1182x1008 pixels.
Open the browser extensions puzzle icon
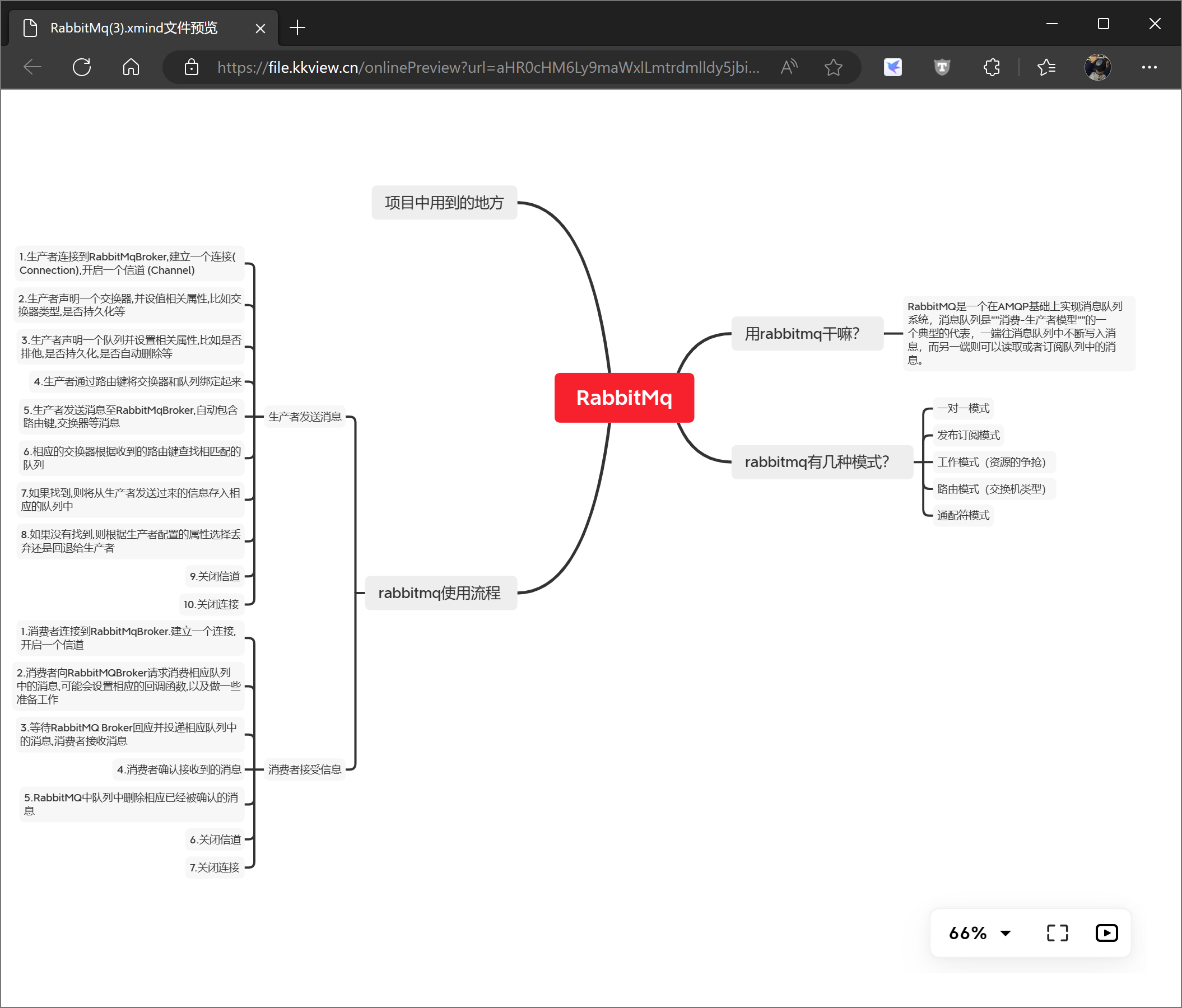click(x=992, y=67)
